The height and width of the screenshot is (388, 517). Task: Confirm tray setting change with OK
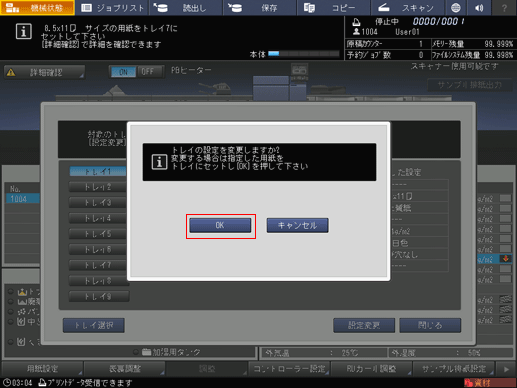click(x=220, y=226)
